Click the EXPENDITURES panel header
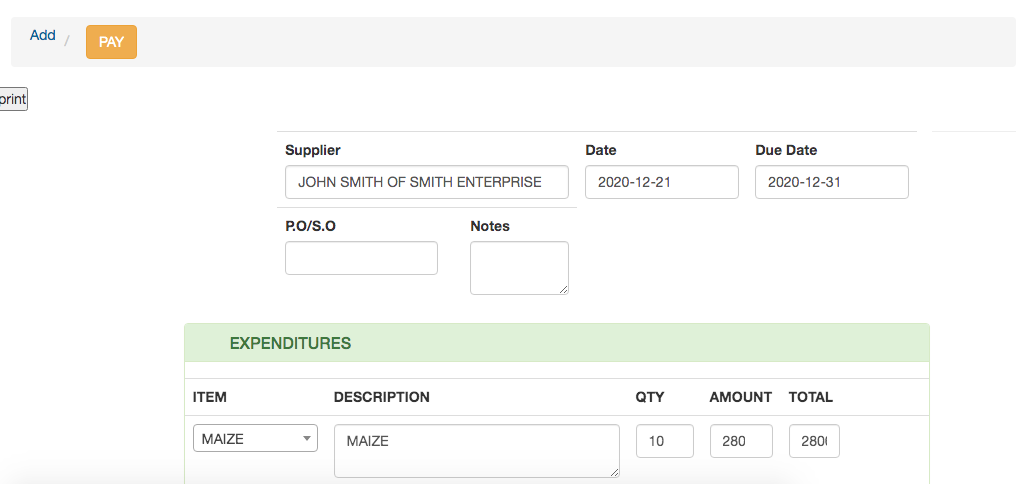 (290, 343)
